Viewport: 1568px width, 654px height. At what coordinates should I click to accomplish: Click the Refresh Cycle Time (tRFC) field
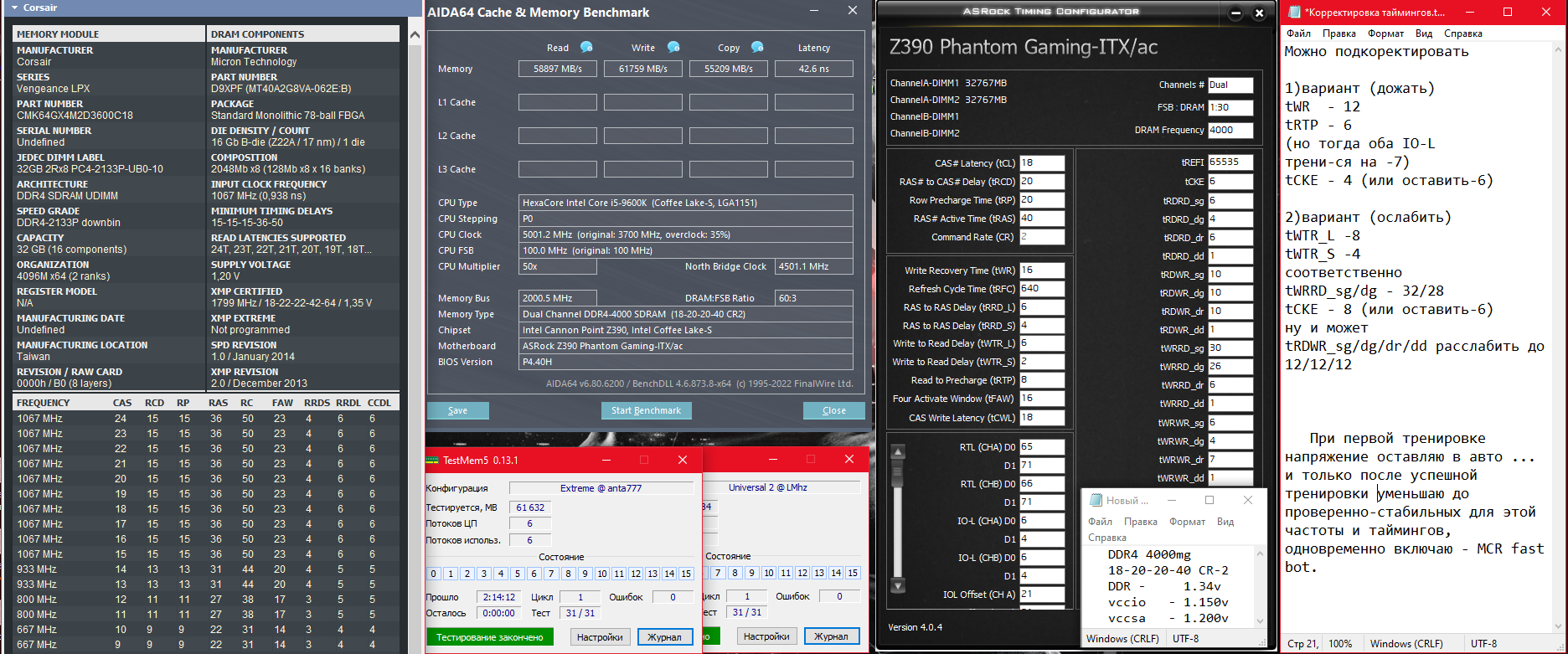pyautogui.click(x=1042, y=289)
